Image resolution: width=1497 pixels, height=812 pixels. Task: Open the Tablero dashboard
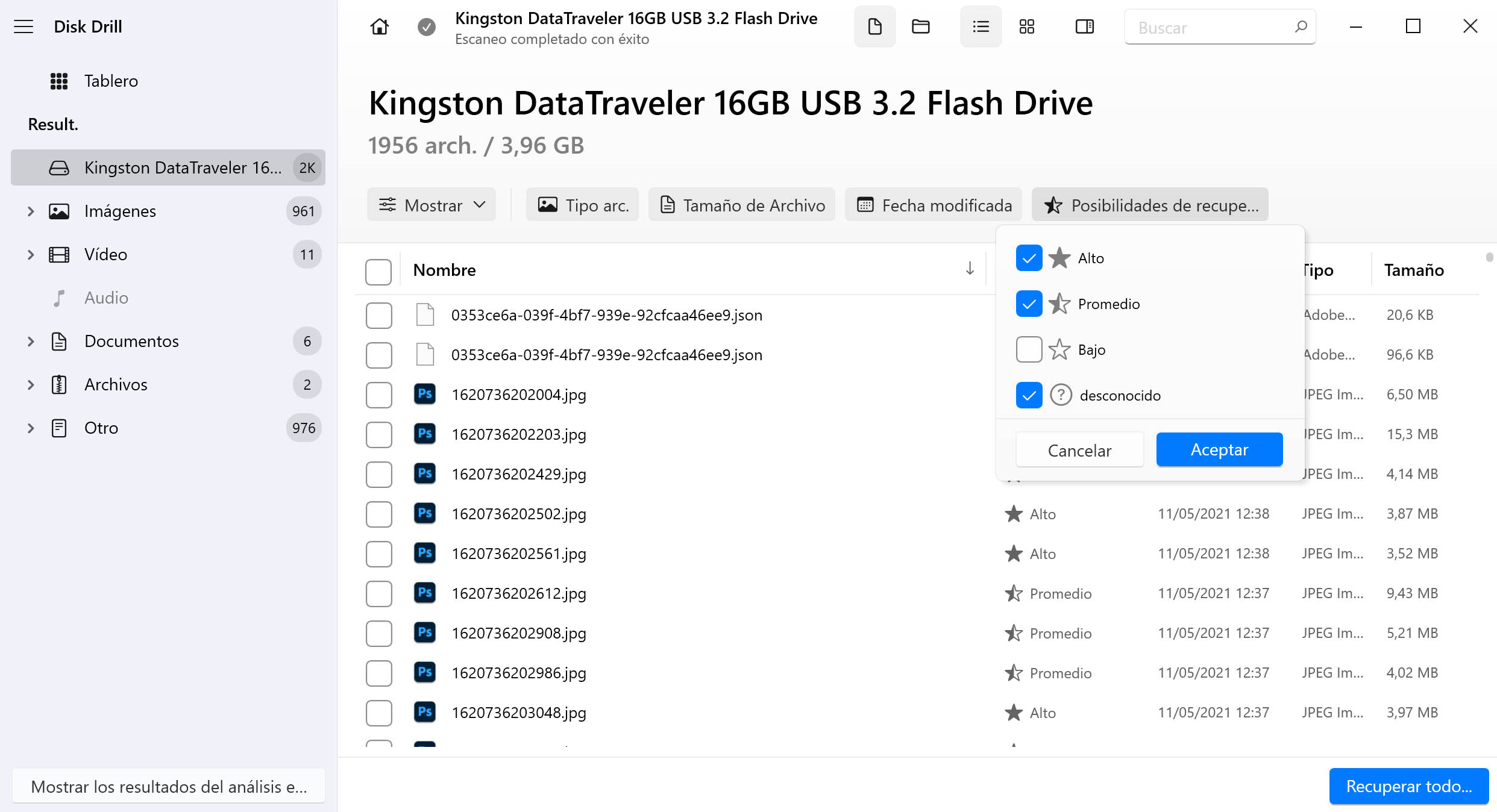tap(111, 81)
